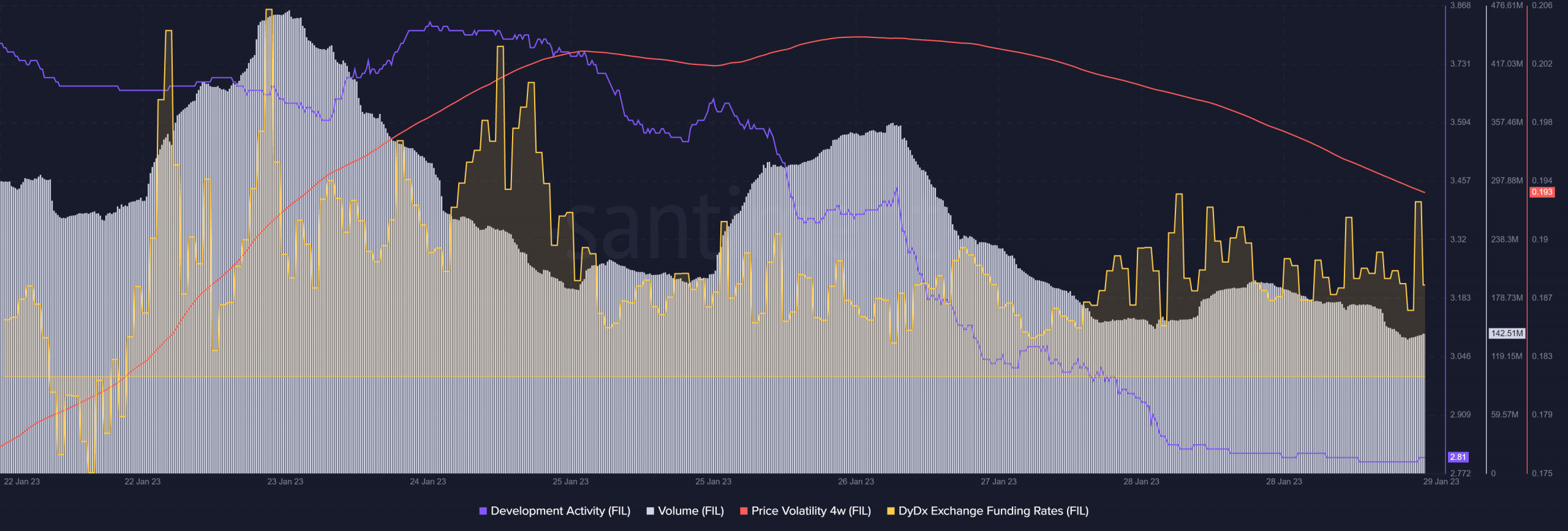This screenshot has height=531, width=1568.
Task: Click the purple Development Activity legend swatch
Action: (483, 511)
